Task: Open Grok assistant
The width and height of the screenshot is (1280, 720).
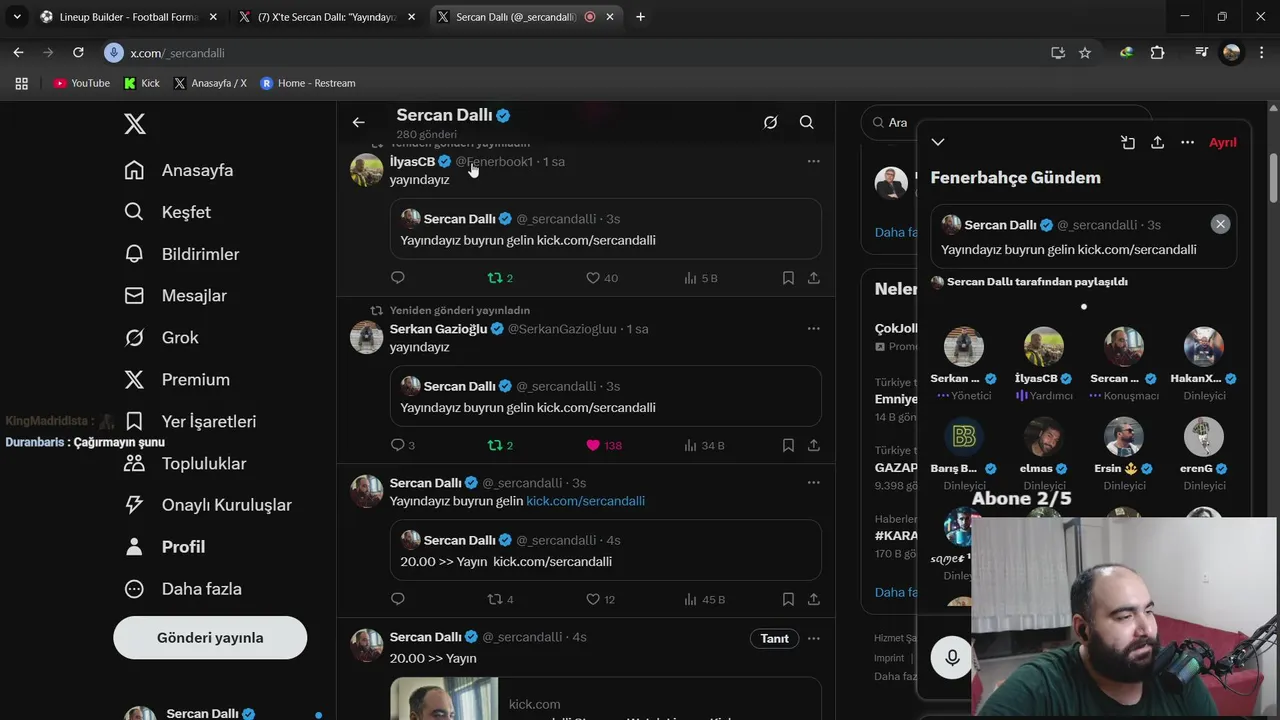Action: tap(161, 338)
